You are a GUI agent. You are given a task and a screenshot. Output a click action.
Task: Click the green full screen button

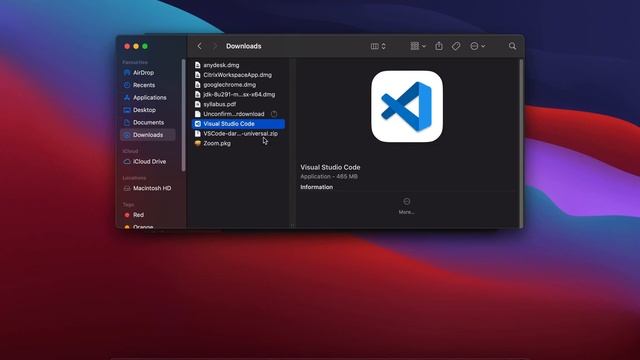[145, 46]
